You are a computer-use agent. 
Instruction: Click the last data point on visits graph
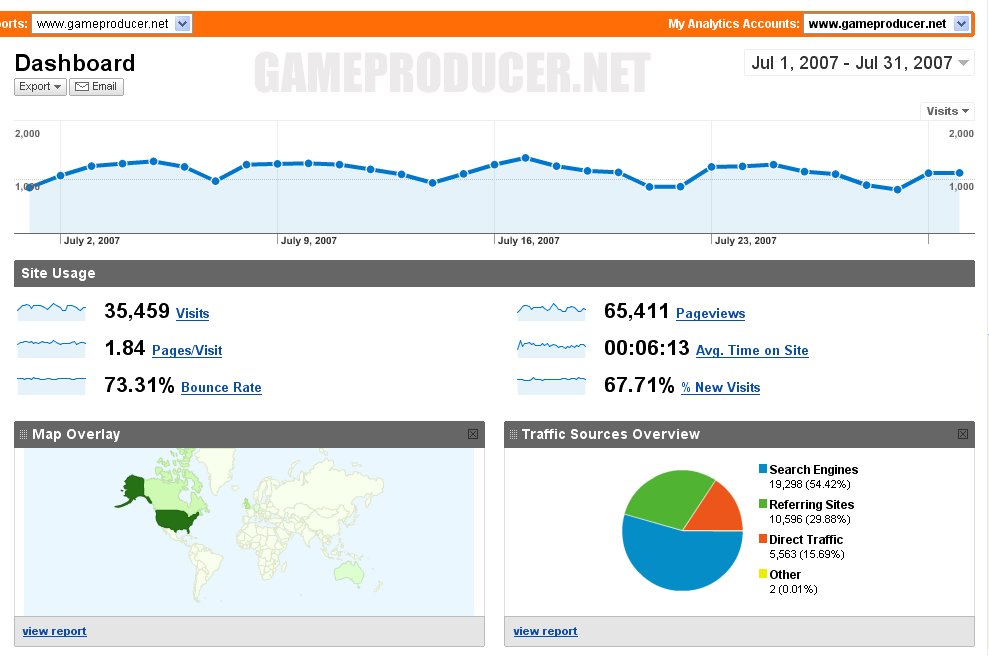point(959,173)
